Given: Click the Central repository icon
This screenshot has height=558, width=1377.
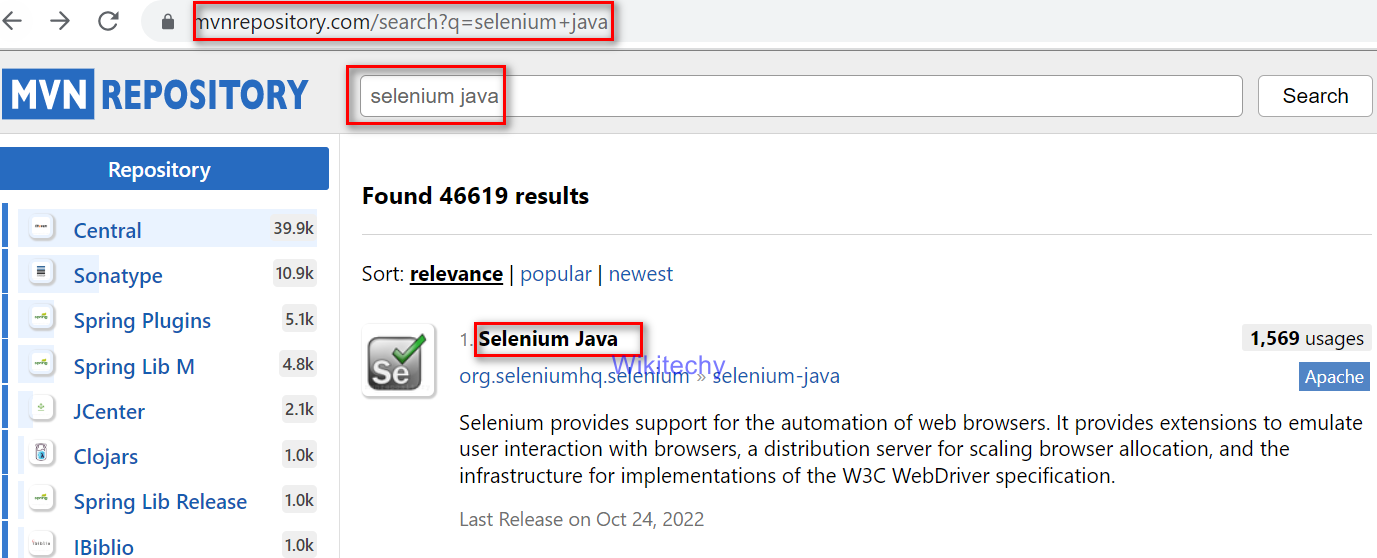Looking at the screenshot, I should pyautogui.click(x=41, y=229).
